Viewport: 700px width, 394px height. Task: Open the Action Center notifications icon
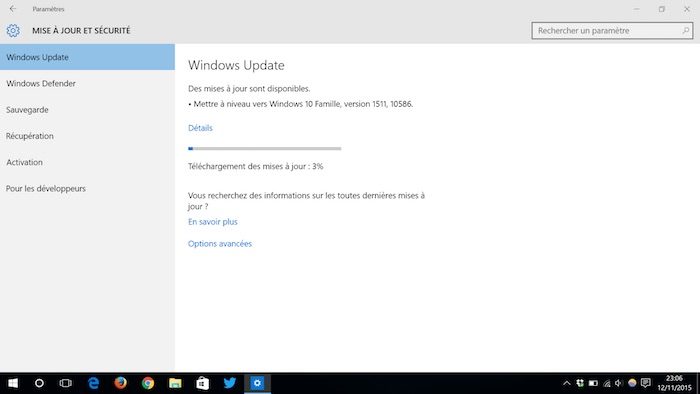tap(646, 383)
